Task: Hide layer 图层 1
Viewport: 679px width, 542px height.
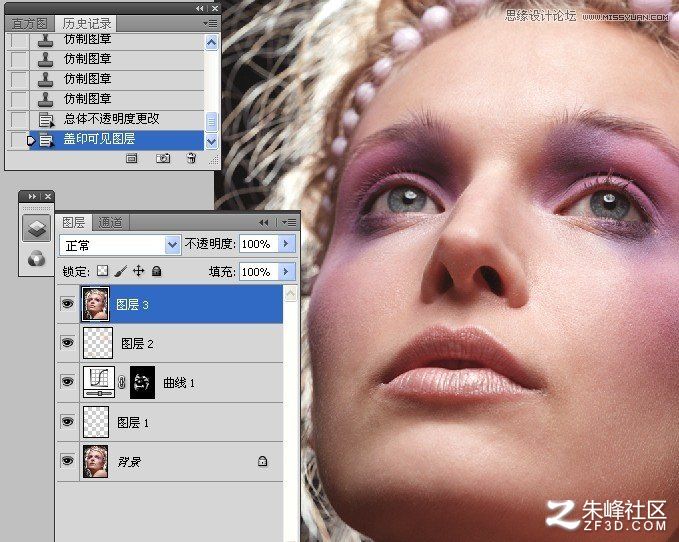Action: [67, 421]
